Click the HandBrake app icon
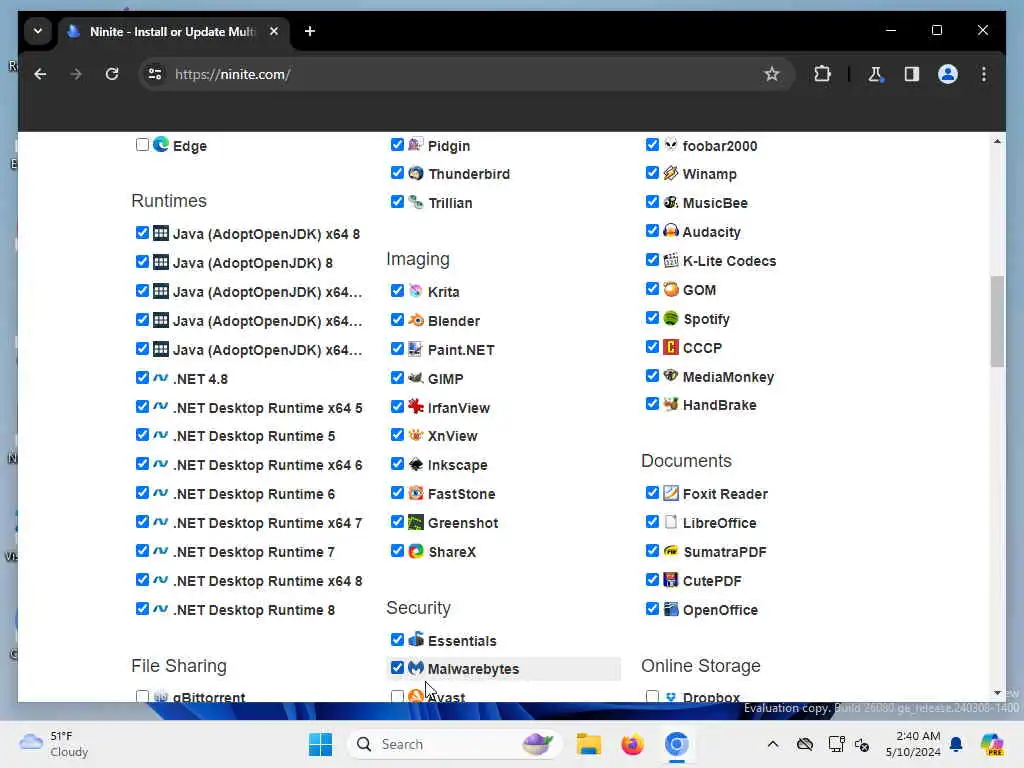1024x768 pixels. (671, 404)
